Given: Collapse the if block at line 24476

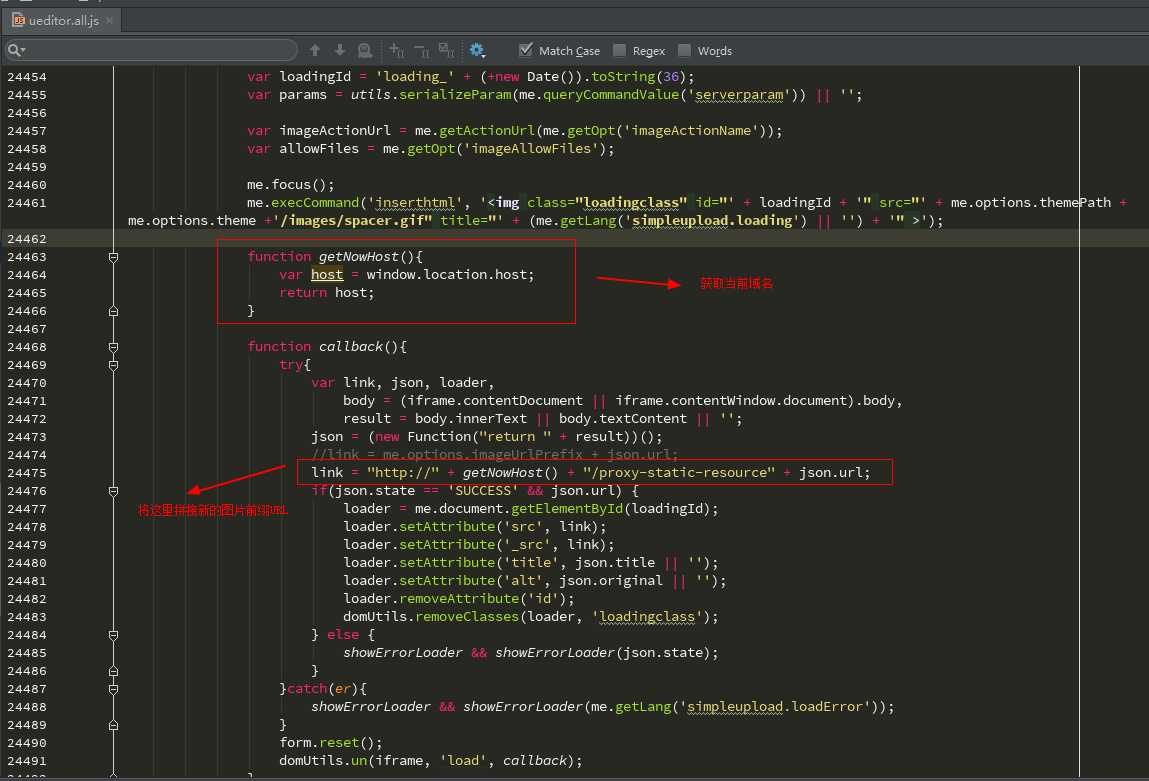Looking at the screenshot, I should (114, 491).
